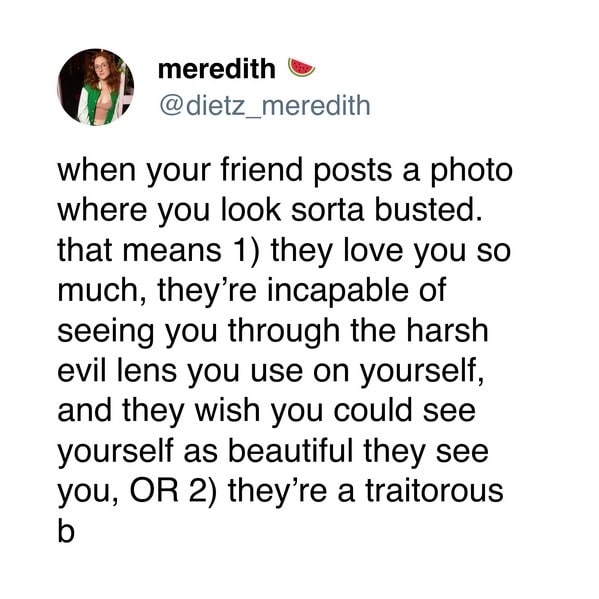This screenshot has height=599, width=599.
Task: Click the '2)' marker in the tweet text
Action: pyautogui.click(x=203, y=492)
